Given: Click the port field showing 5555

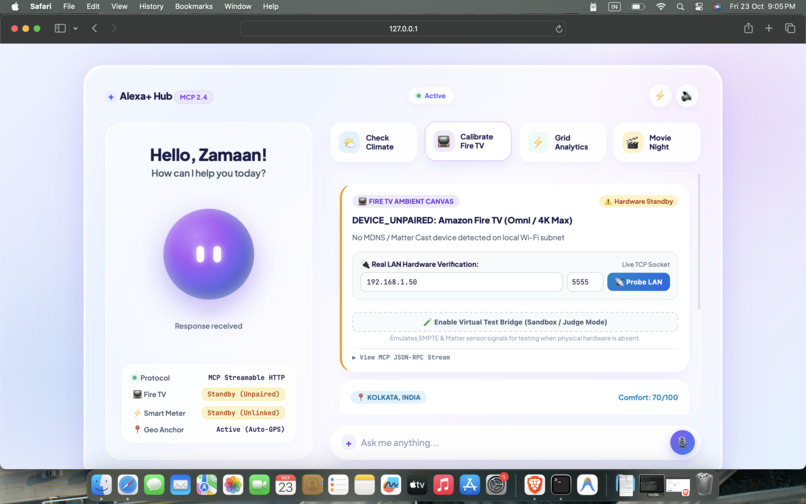Looking at the screenshot, I should click(584, 282).
